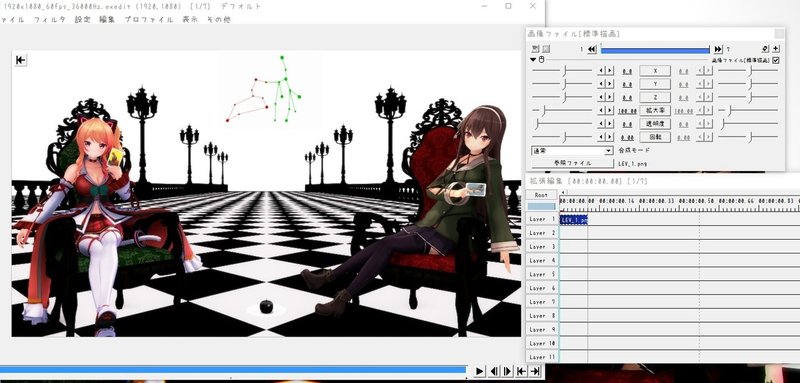Select the LEV_1.png object on Layer 1
The image size is (800, 383).
pyautogui.click(x=574, y=219)
